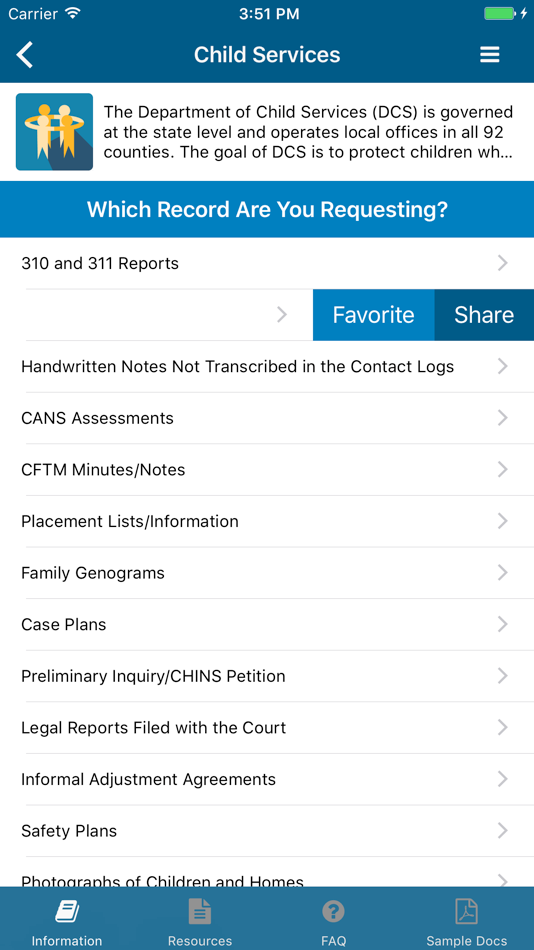Image resolution: width=534 pixels, height=950 pixels.
Task: Share the swiped record row
Action: click(484, 315)
